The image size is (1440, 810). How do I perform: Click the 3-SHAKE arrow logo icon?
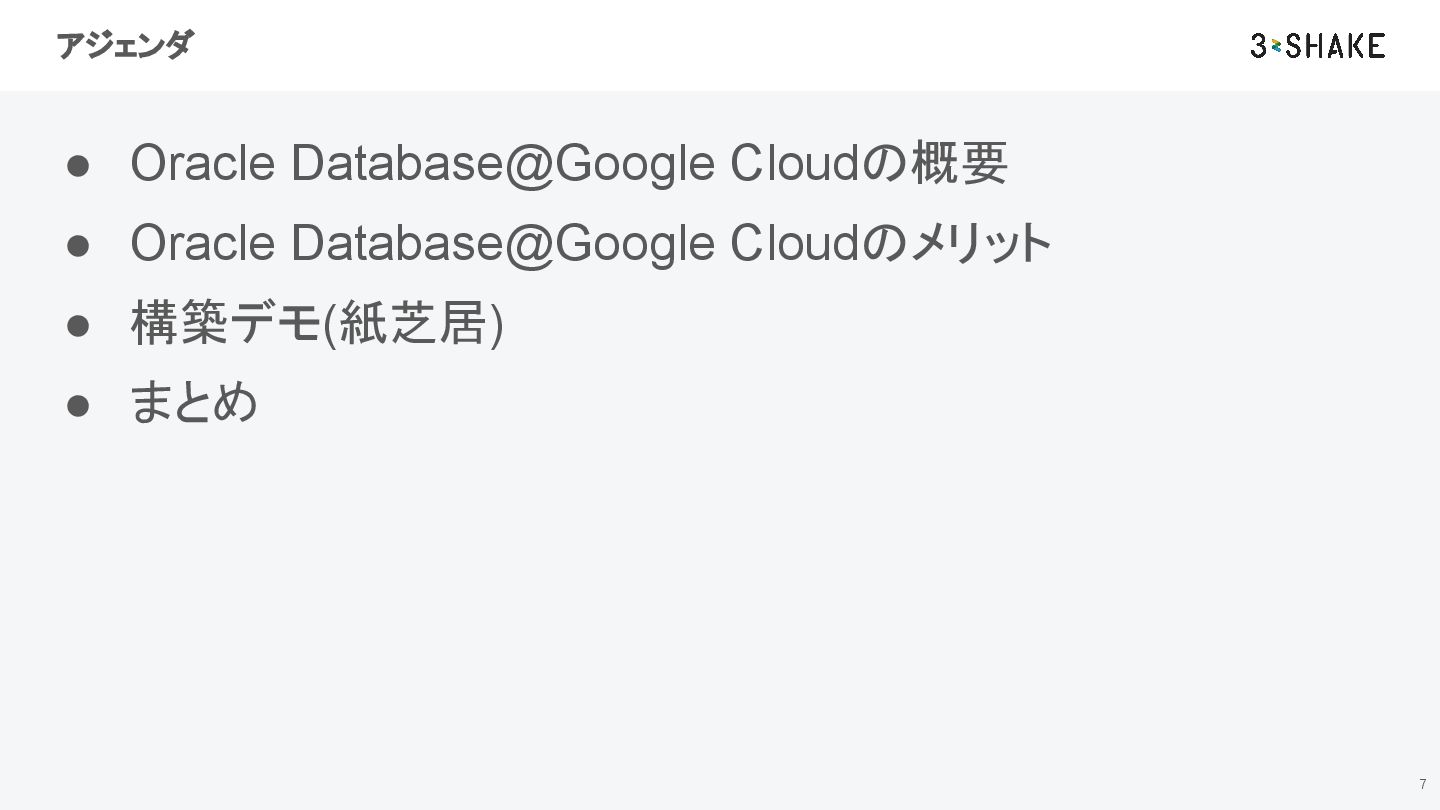pyautogui.click(x=1277, y=46)
